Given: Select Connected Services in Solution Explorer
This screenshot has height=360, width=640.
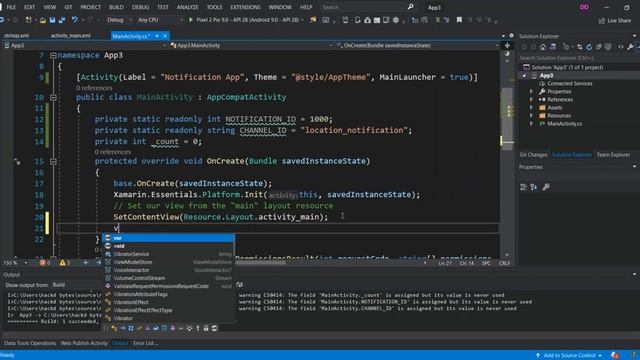Looking at the screenshot, I should click(x=569, y=84).
